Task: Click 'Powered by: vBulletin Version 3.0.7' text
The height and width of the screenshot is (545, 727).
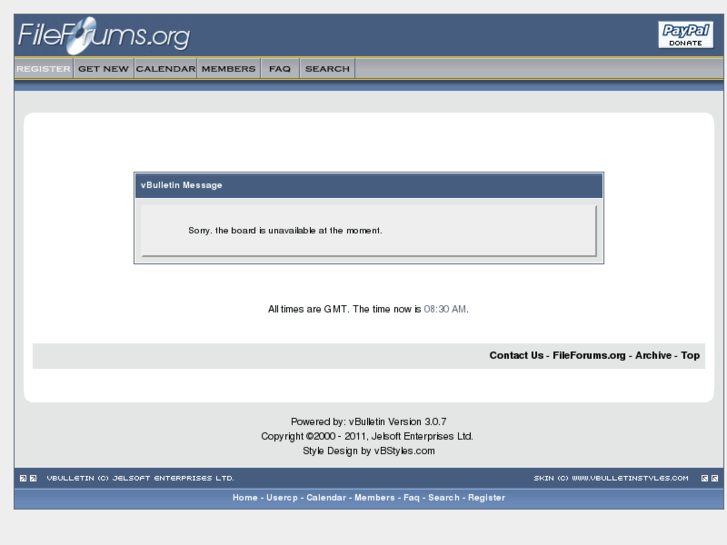Action: point(369,422)
